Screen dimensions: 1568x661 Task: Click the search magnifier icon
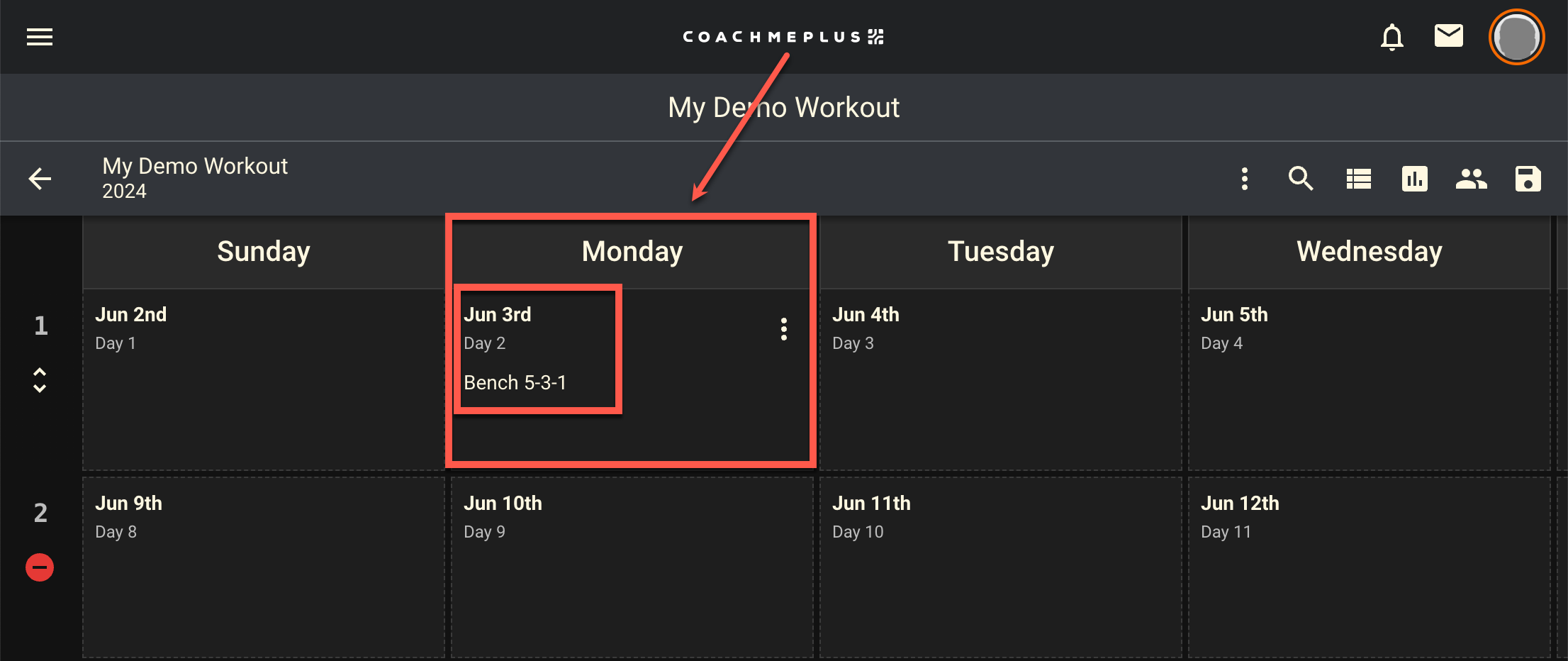click(x=1301, y=179)
